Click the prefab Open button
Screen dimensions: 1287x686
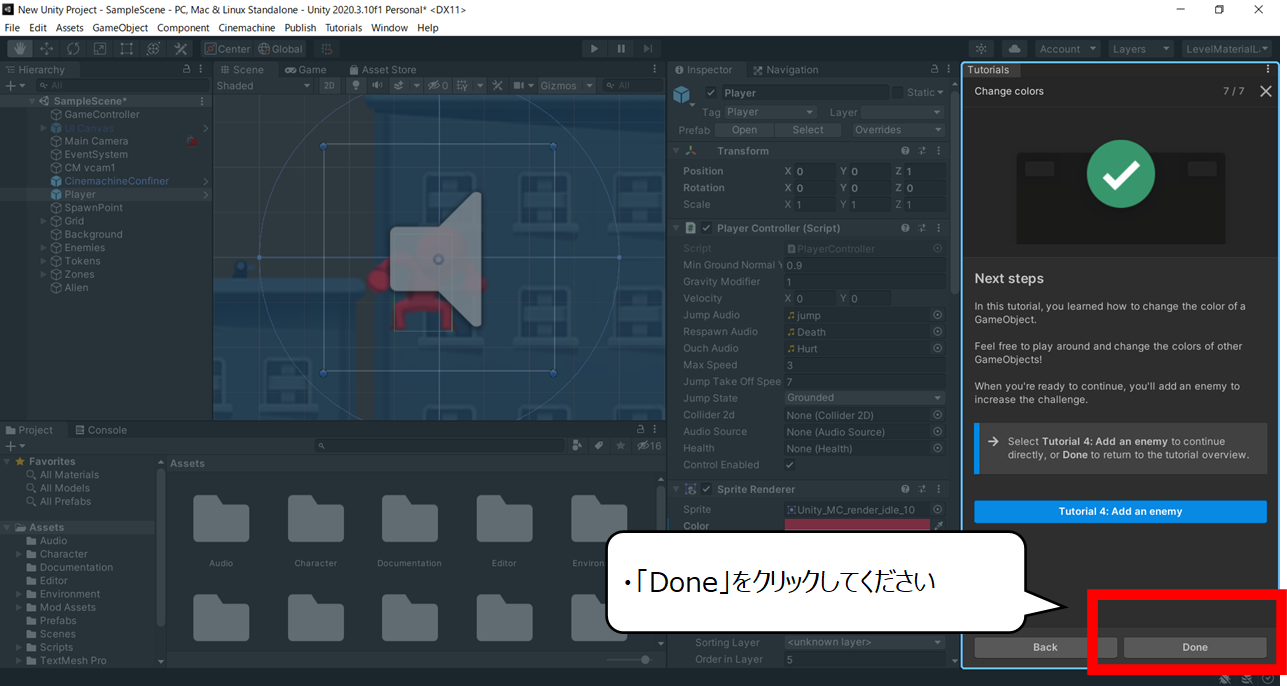[744, 130]
